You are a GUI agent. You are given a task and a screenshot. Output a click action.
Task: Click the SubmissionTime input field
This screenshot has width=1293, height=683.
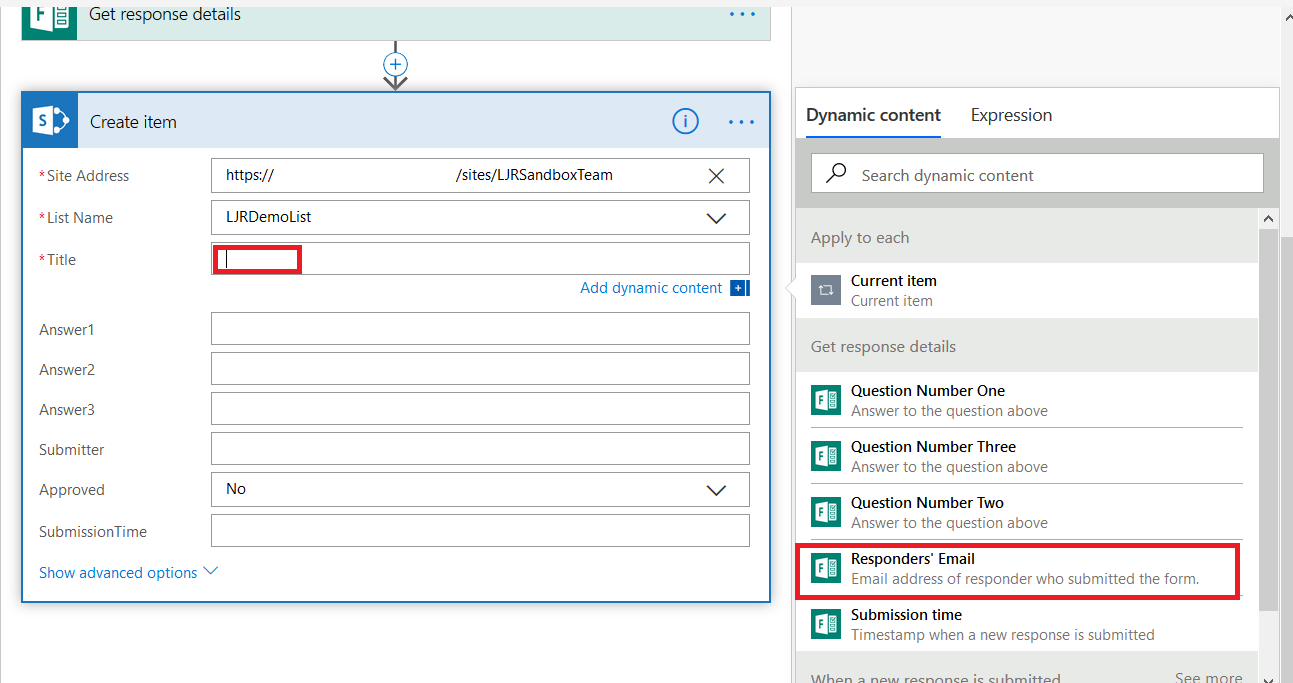pyautogui.click(x=480, y=531)
